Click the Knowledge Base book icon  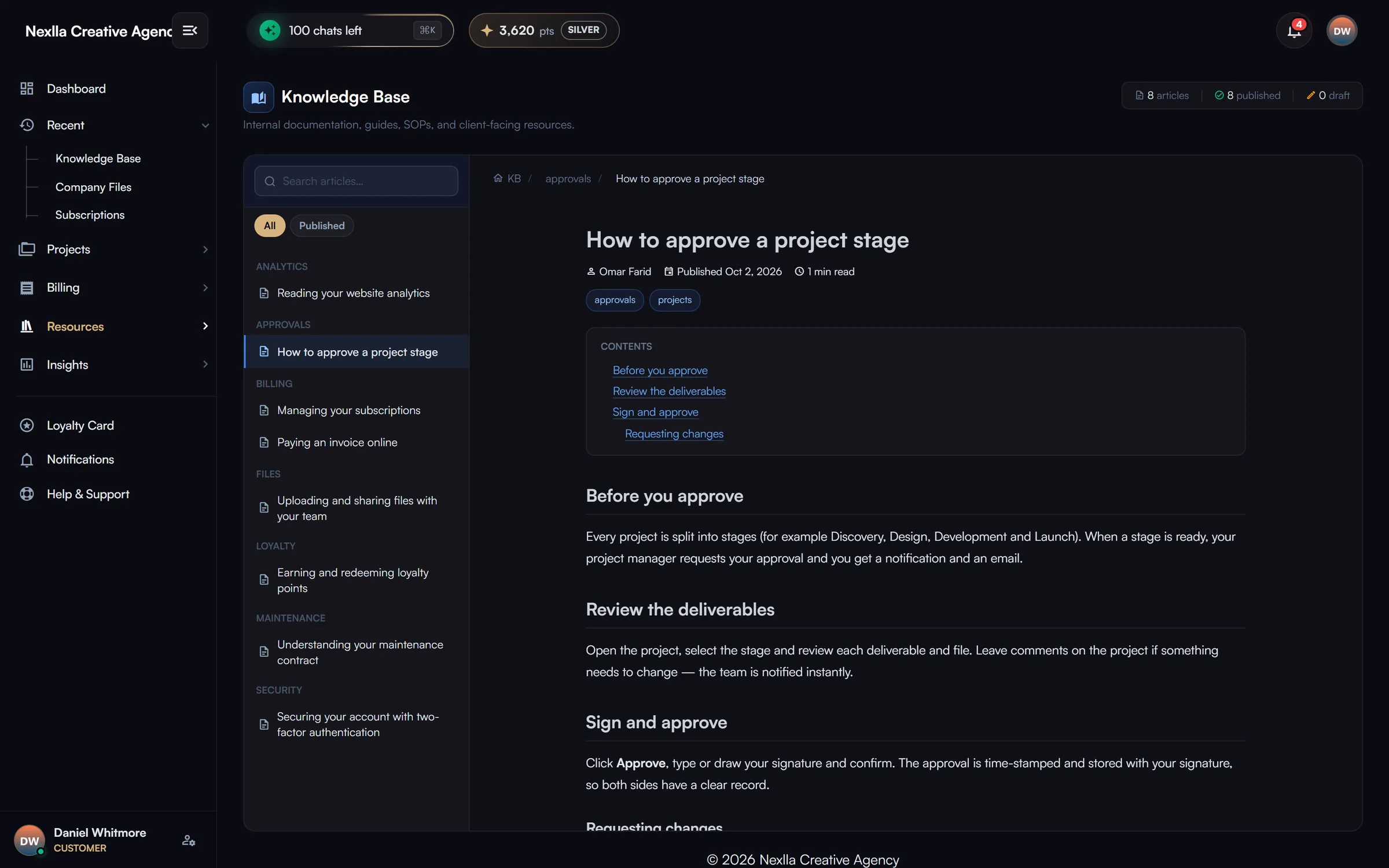[x=258, y=97]
